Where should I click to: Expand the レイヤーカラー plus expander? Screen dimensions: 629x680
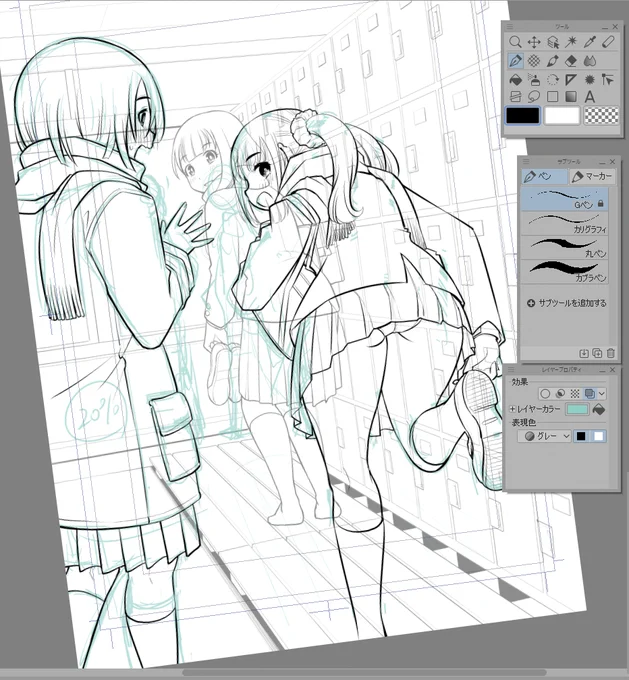512,409
